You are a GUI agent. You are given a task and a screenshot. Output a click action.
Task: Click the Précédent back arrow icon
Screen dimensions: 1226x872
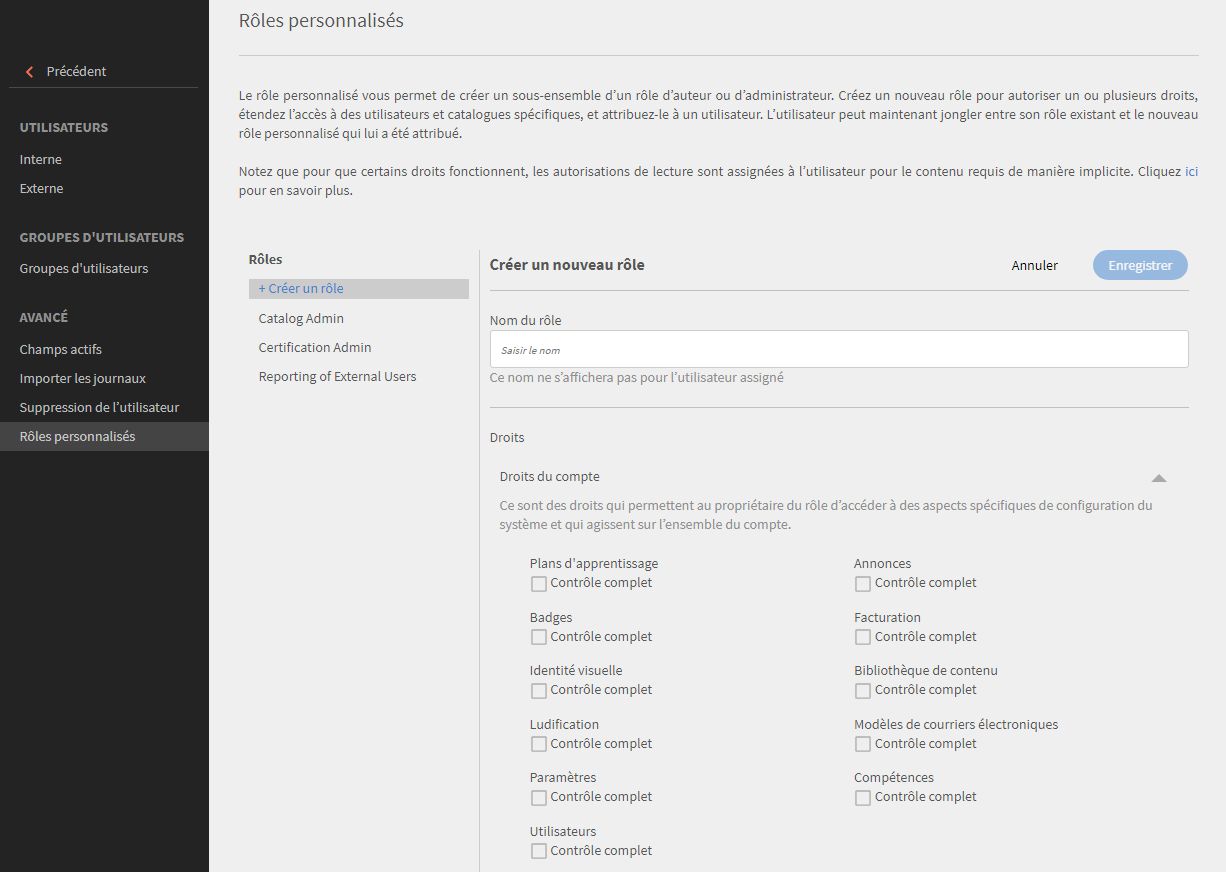tap(29, 72)
